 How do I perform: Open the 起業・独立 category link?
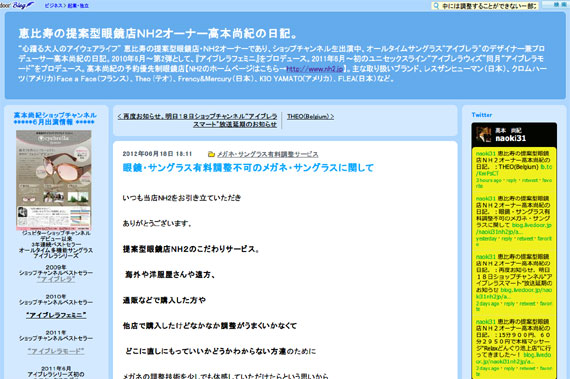78,6
